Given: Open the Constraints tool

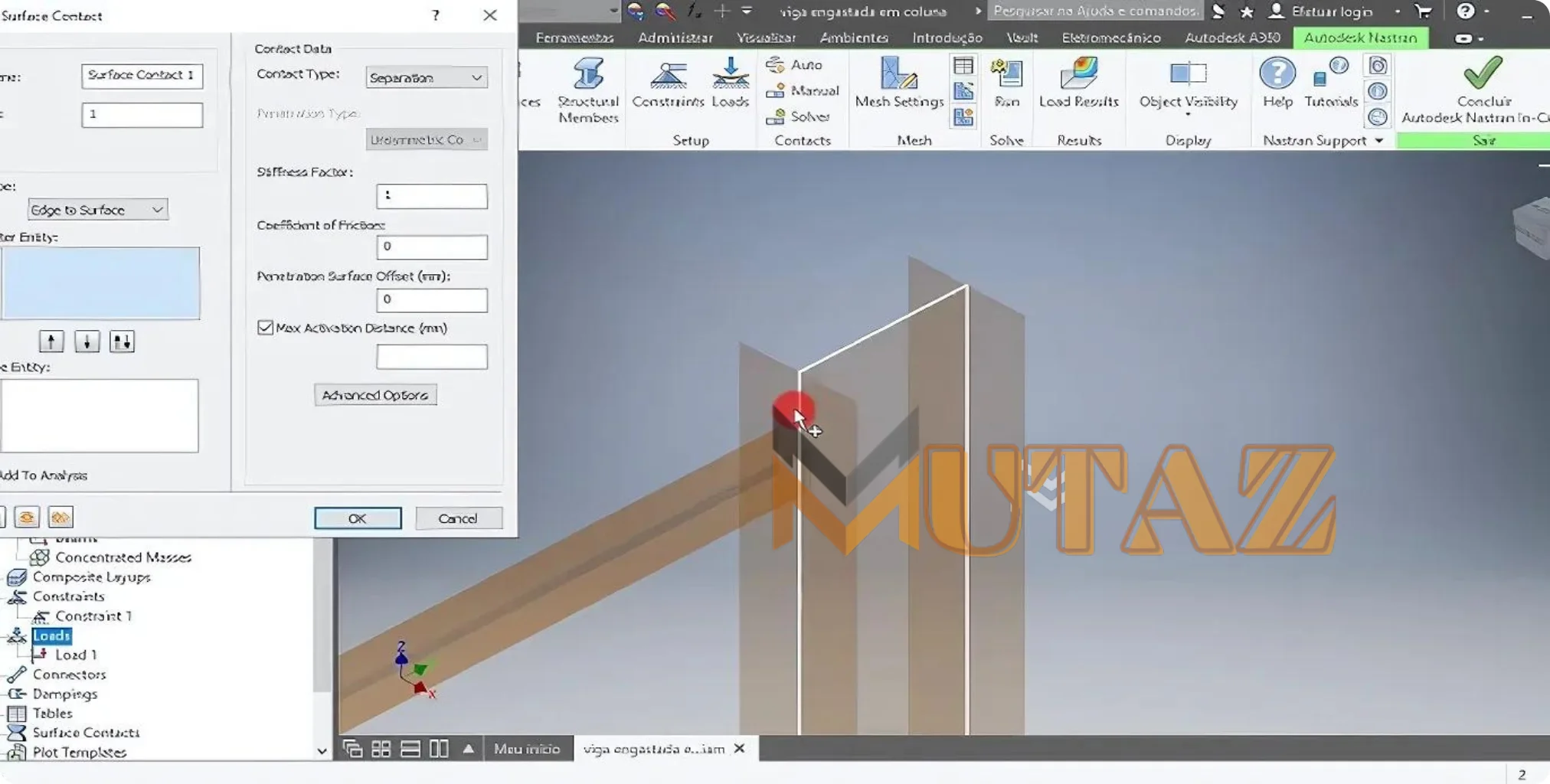Looking at the screenshot, I should 668,83.
